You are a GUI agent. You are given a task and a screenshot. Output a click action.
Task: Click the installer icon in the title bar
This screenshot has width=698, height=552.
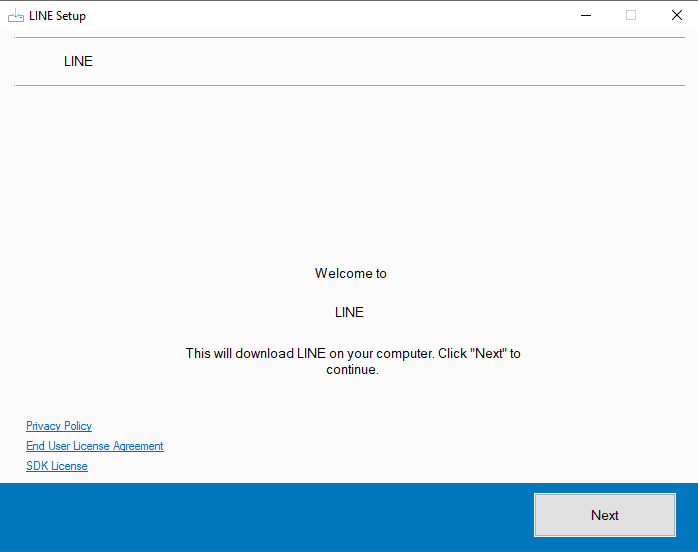(15, 15)
